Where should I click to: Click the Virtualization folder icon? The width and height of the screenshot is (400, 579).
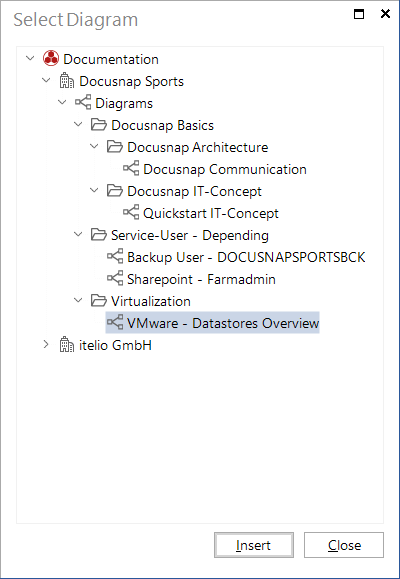[99, 301]
